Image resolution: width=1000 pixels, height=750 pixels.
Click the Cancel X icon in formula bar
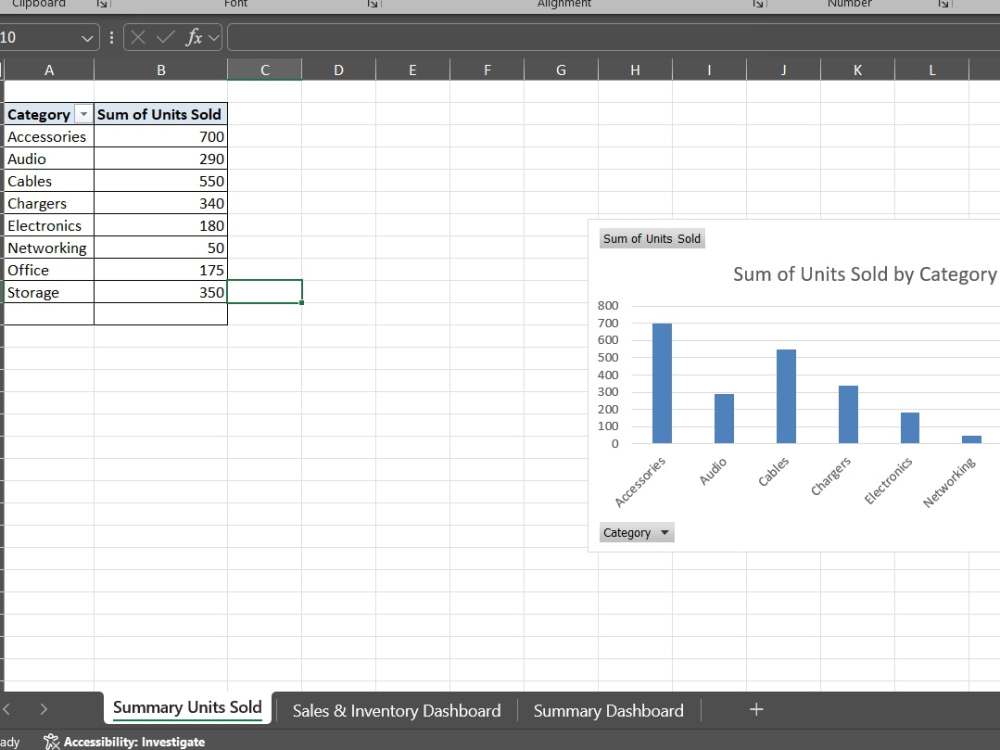(138, 38)
